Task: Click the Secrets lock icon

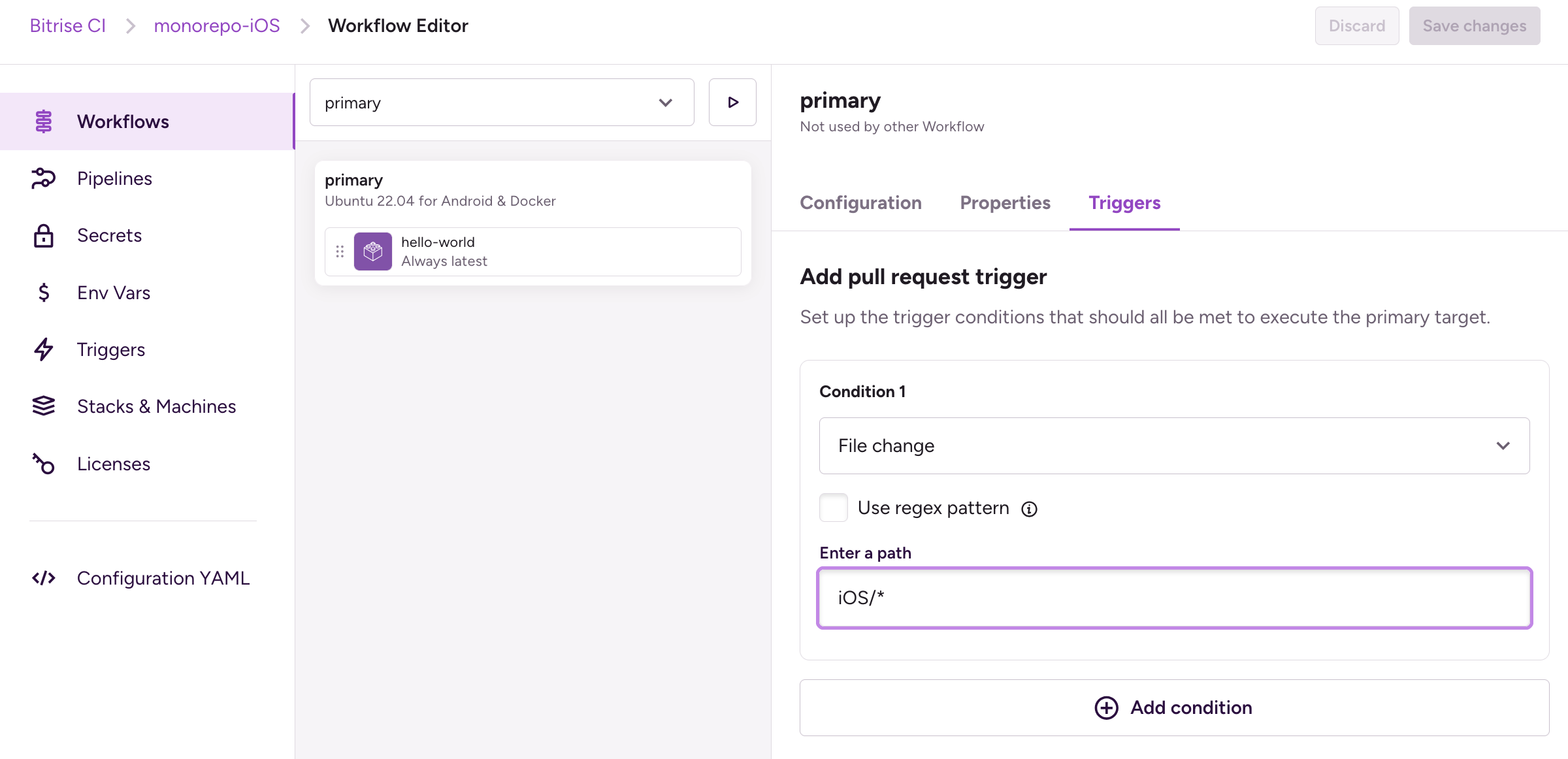Action: coord(44,236)
